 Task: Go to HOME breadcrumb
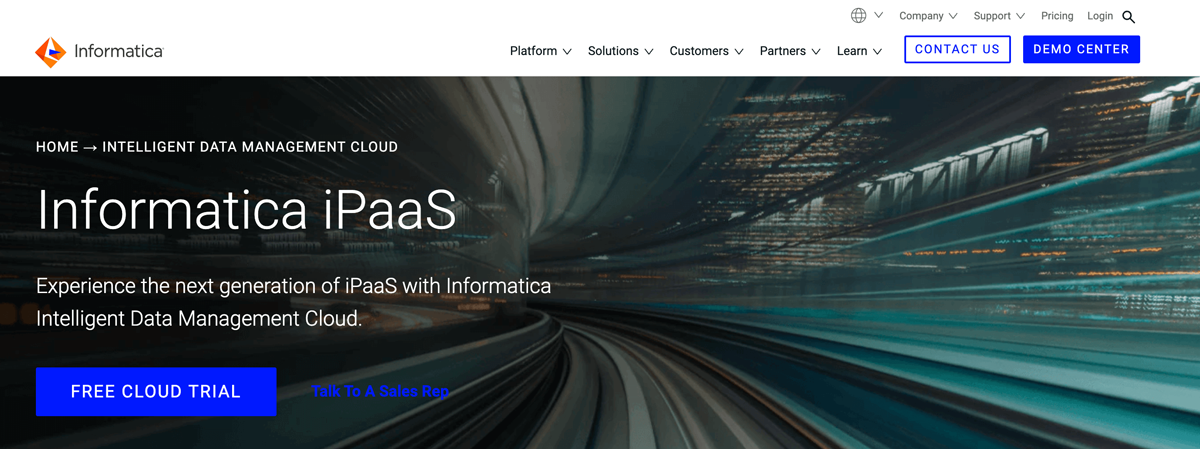click(x=57, y=147)
